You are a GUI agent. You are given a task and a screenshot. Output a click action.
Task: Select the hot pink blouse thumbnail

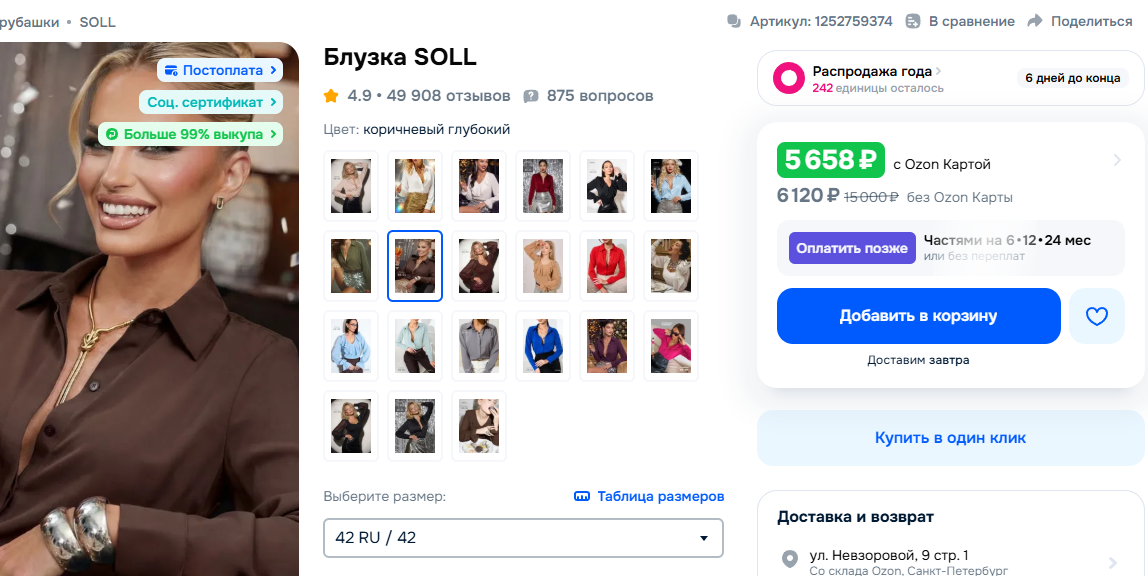point(671,346)
